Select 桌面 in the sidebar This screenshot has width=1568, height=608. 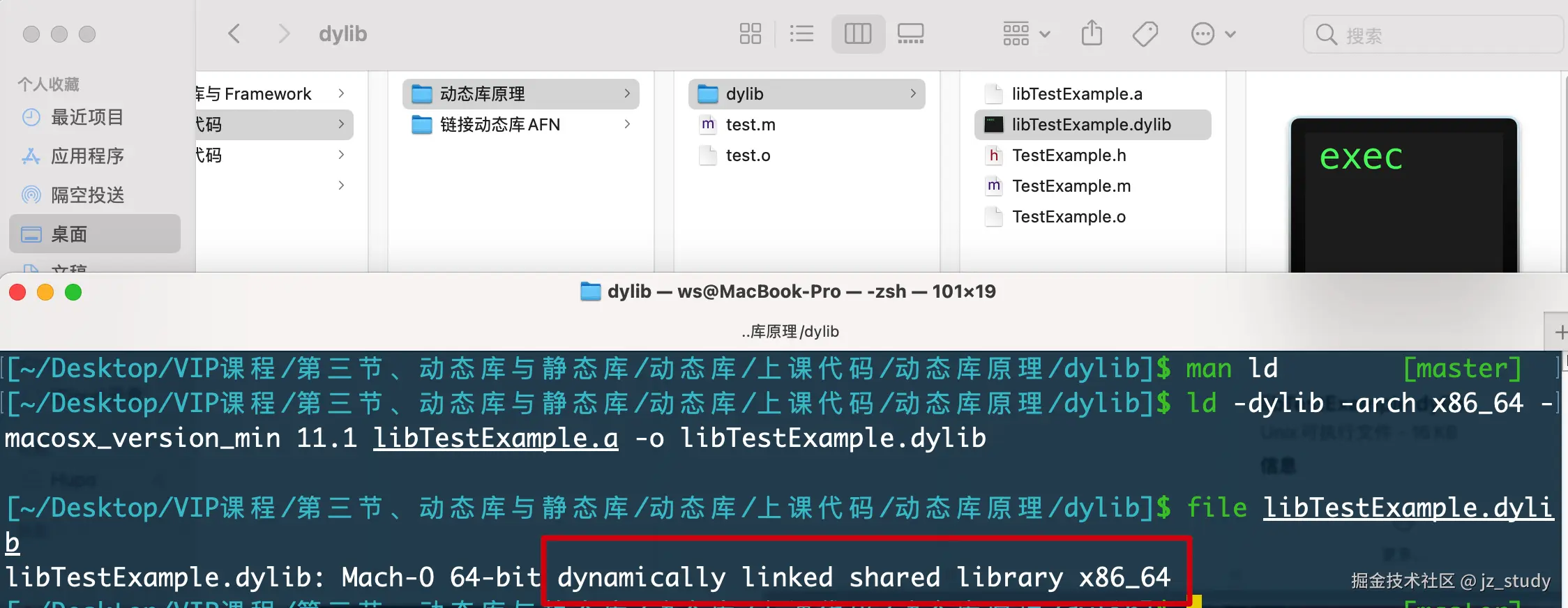tap(95, 234)
